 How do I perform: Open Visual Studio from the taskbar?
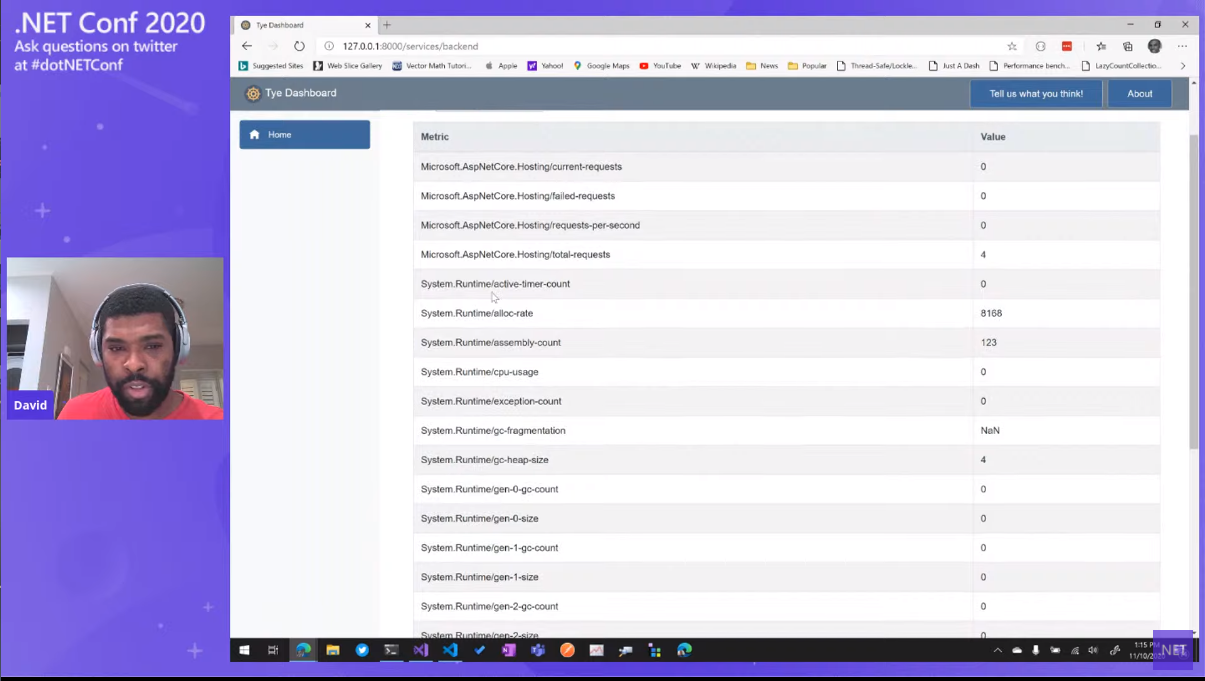pyautogui.click(x=421, y=650)
